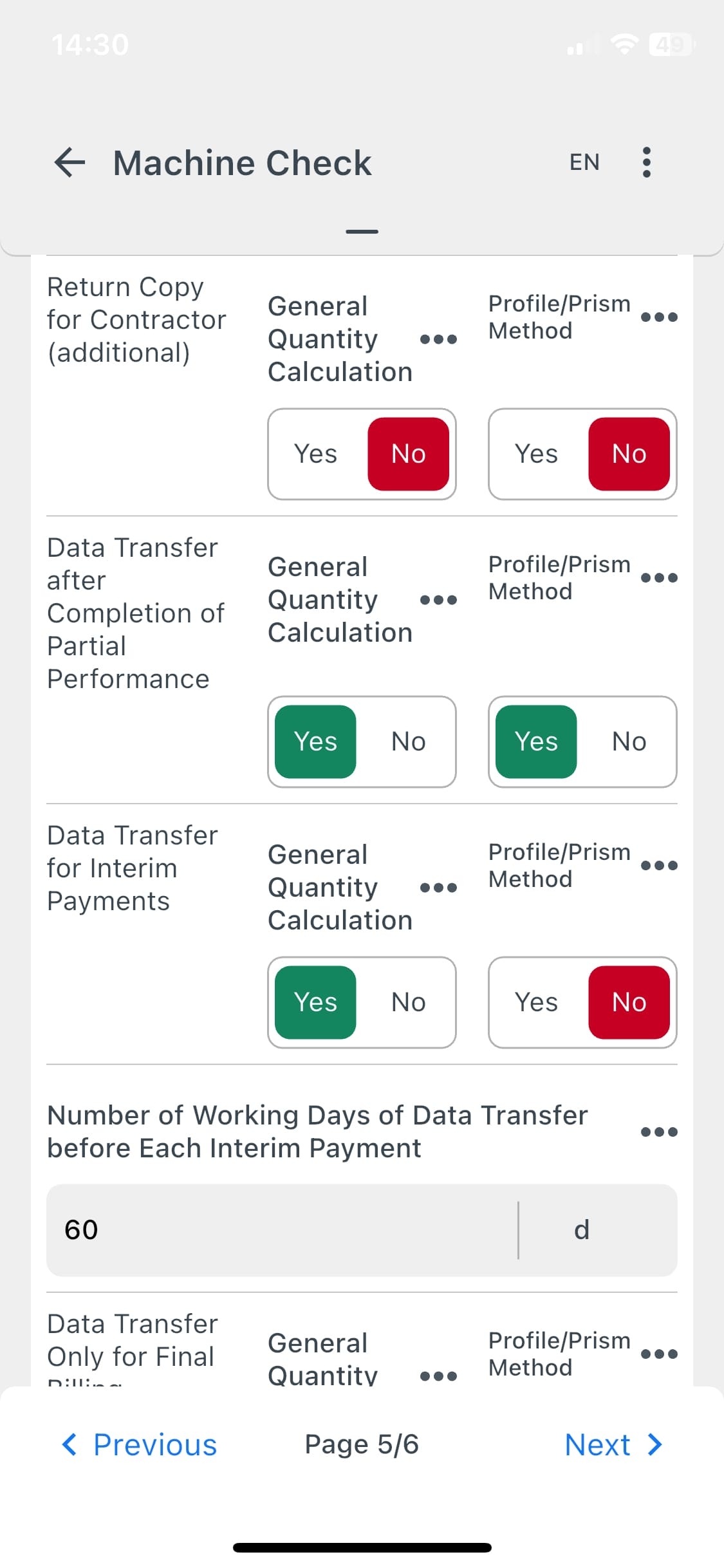Set Interim Payments Profile/Prism Method to Yes

pos(536,1002)
